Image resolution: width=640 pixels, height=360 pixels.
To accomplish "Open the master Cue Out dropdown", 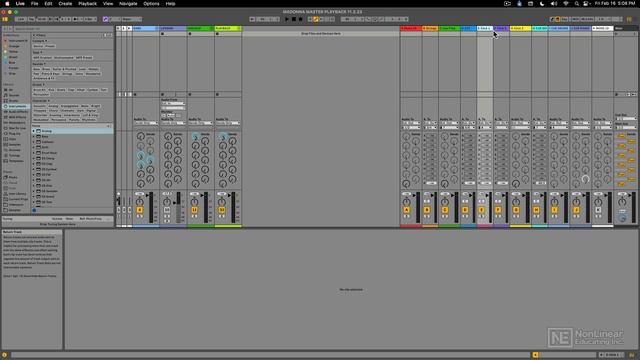I will 626,119.
